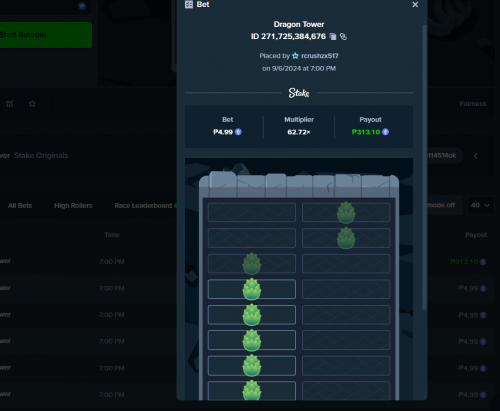Click the dialog vertical scrollbar
Viewport: 500px width, 411px height.
(424, 167)
